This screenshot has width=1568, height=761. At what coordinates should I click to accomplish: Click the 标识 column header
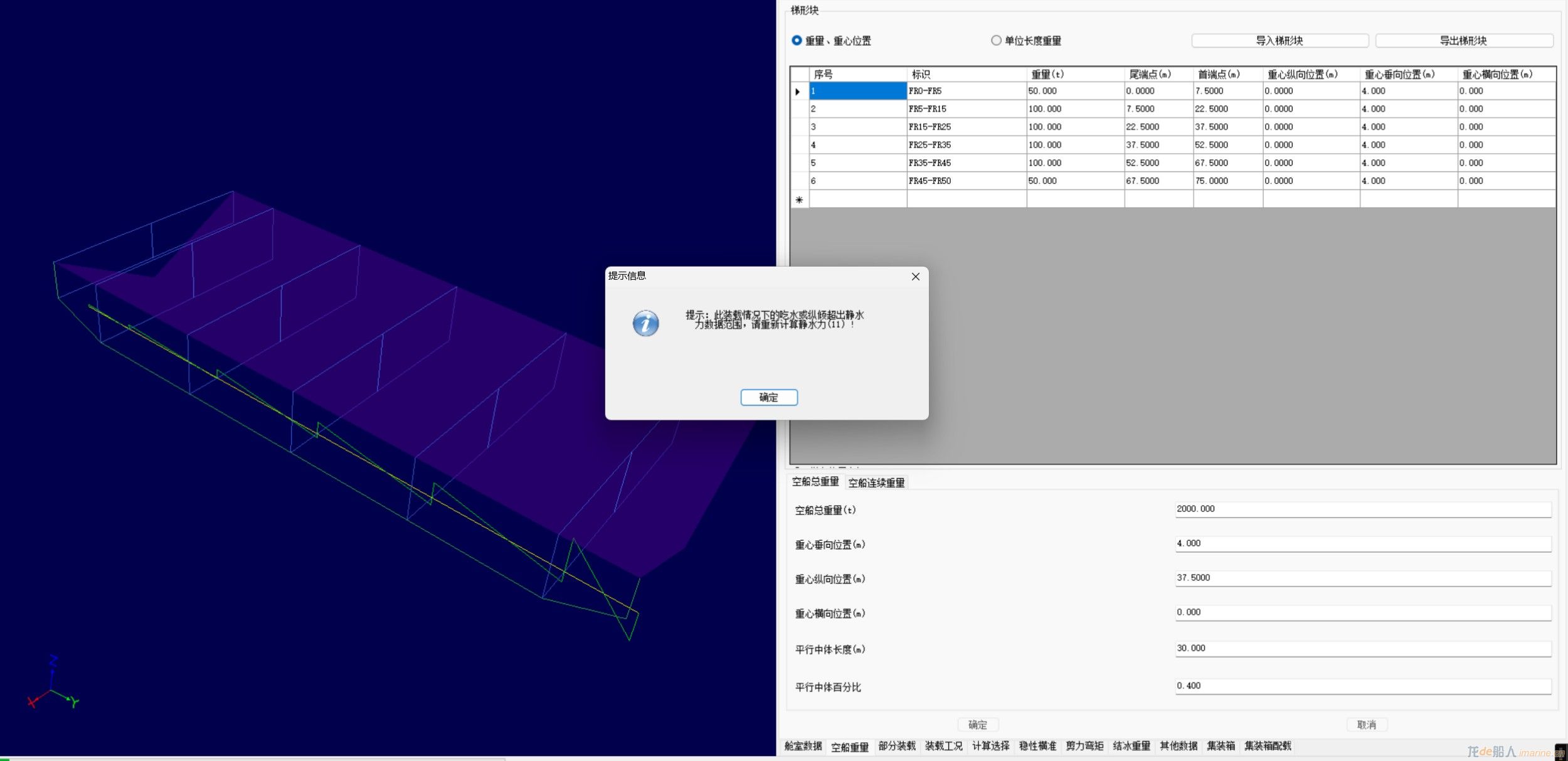pos(967,74)
